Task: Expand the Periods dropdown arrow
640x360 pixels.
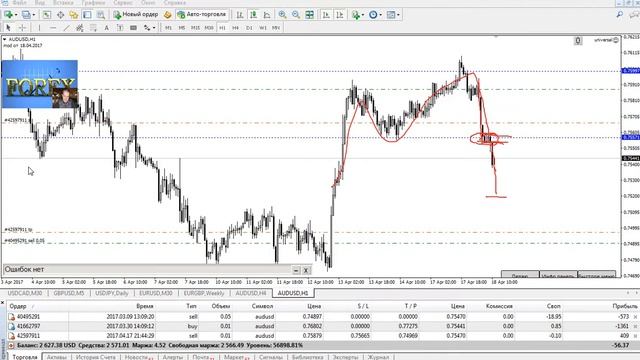Action: 380,15
